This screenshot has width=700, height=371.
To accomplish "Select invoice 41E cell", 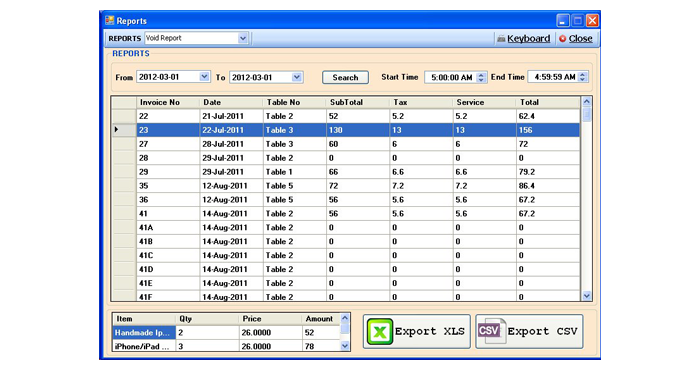I will click(x=167, y=283).
